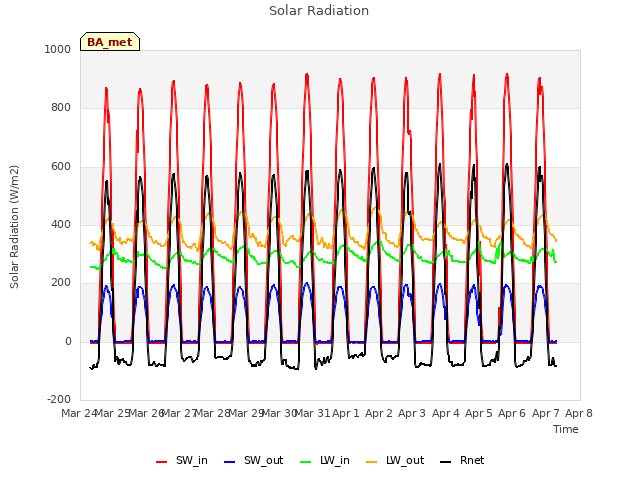Click the blue SW_out legend swatch
The width and height of the screenshot is (640, 480).
point(230,462)
